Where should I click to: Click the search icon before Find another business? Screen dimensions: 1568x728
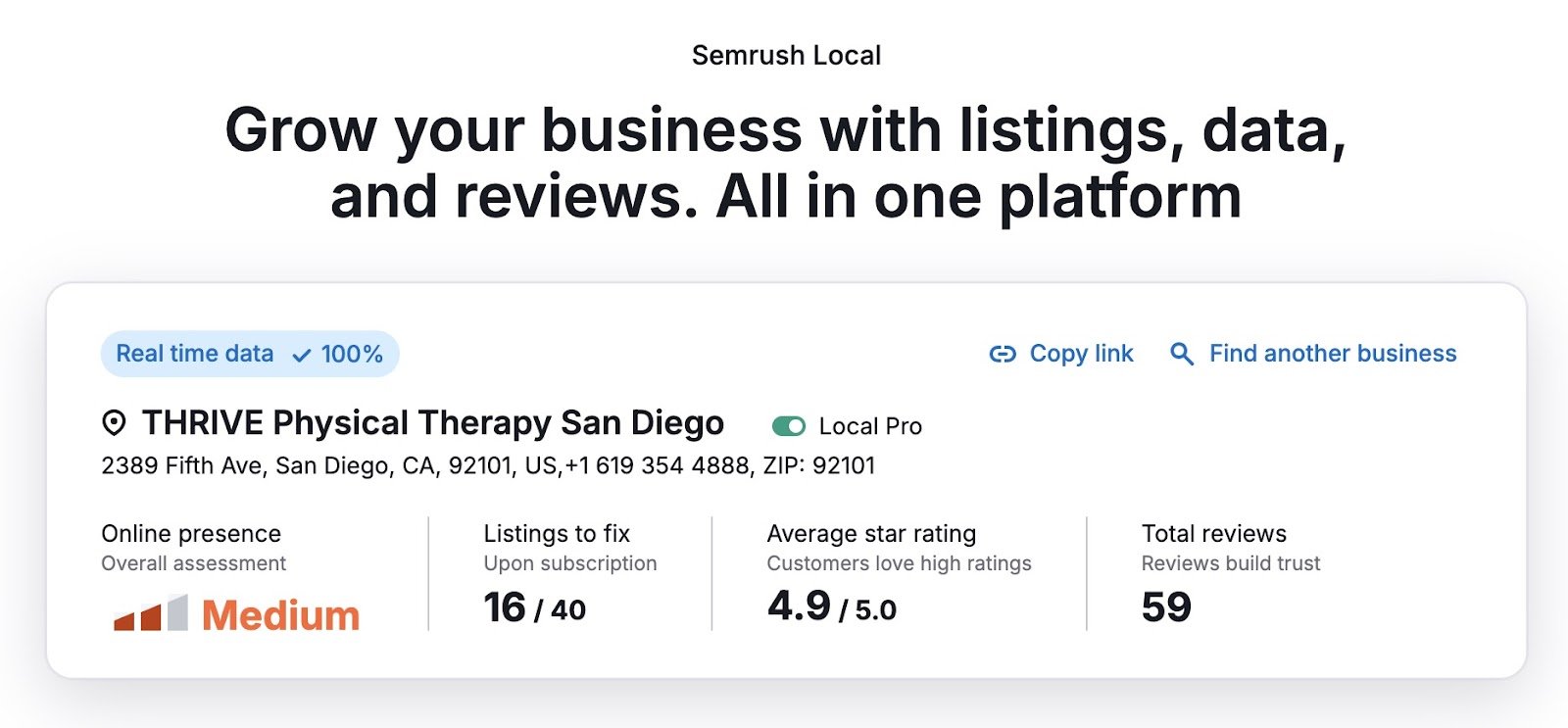coord(1182,354)
